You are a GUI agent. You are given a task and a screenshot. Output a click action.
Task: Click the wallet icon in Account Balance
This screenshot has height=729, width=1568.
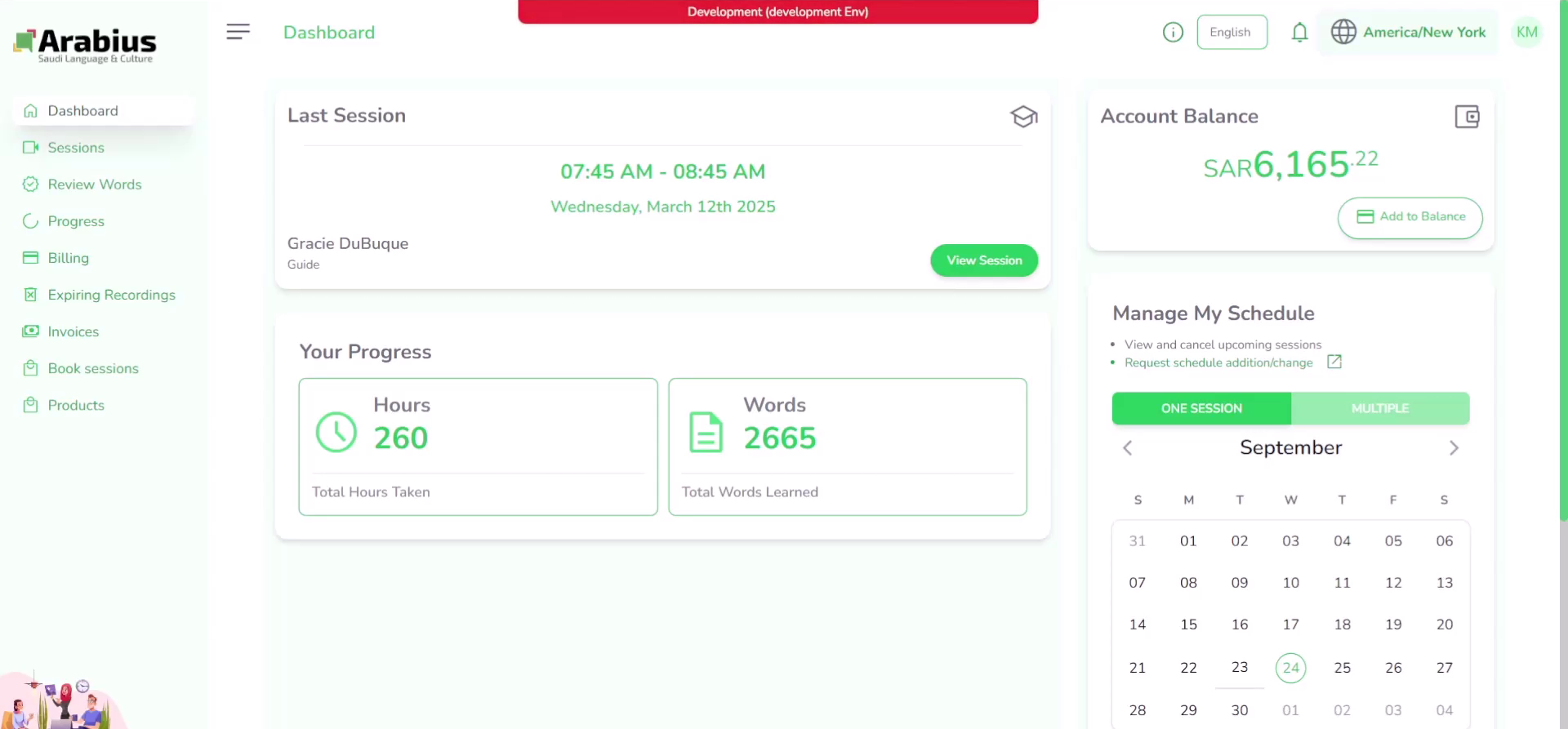(1467, 117)
